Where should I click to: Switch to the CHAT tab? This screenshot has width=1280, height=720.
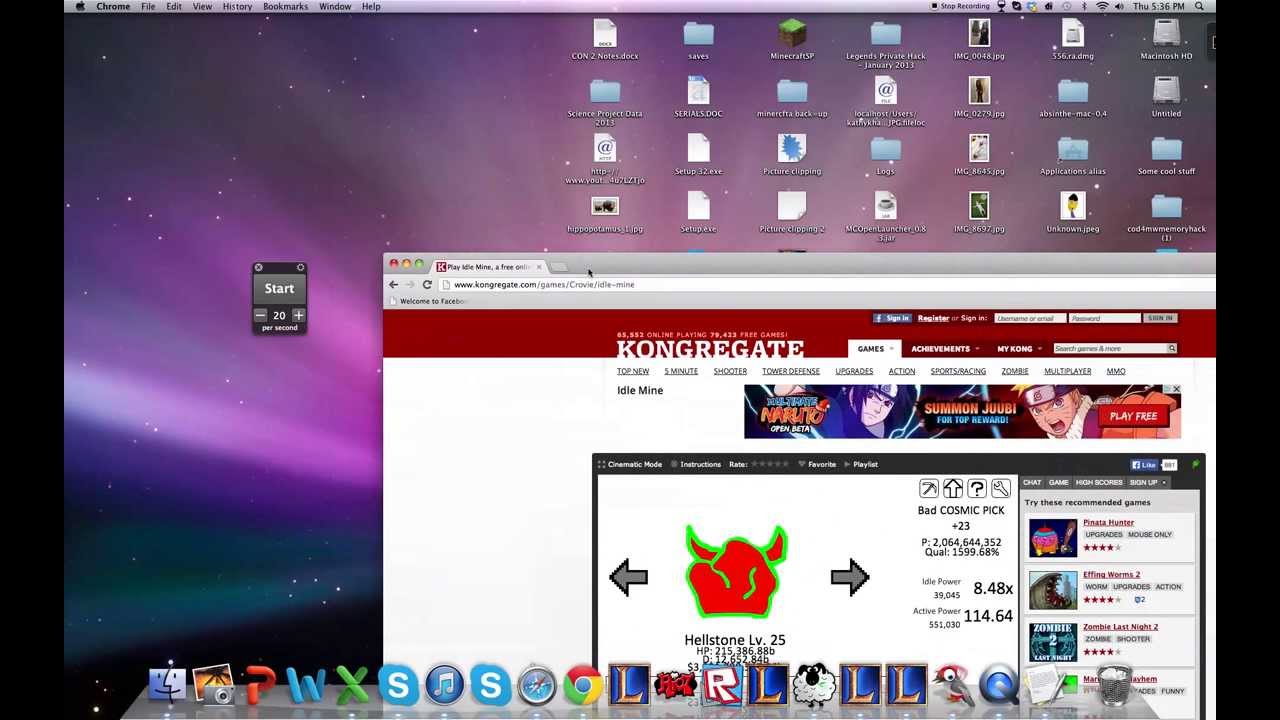(1032, 482)
